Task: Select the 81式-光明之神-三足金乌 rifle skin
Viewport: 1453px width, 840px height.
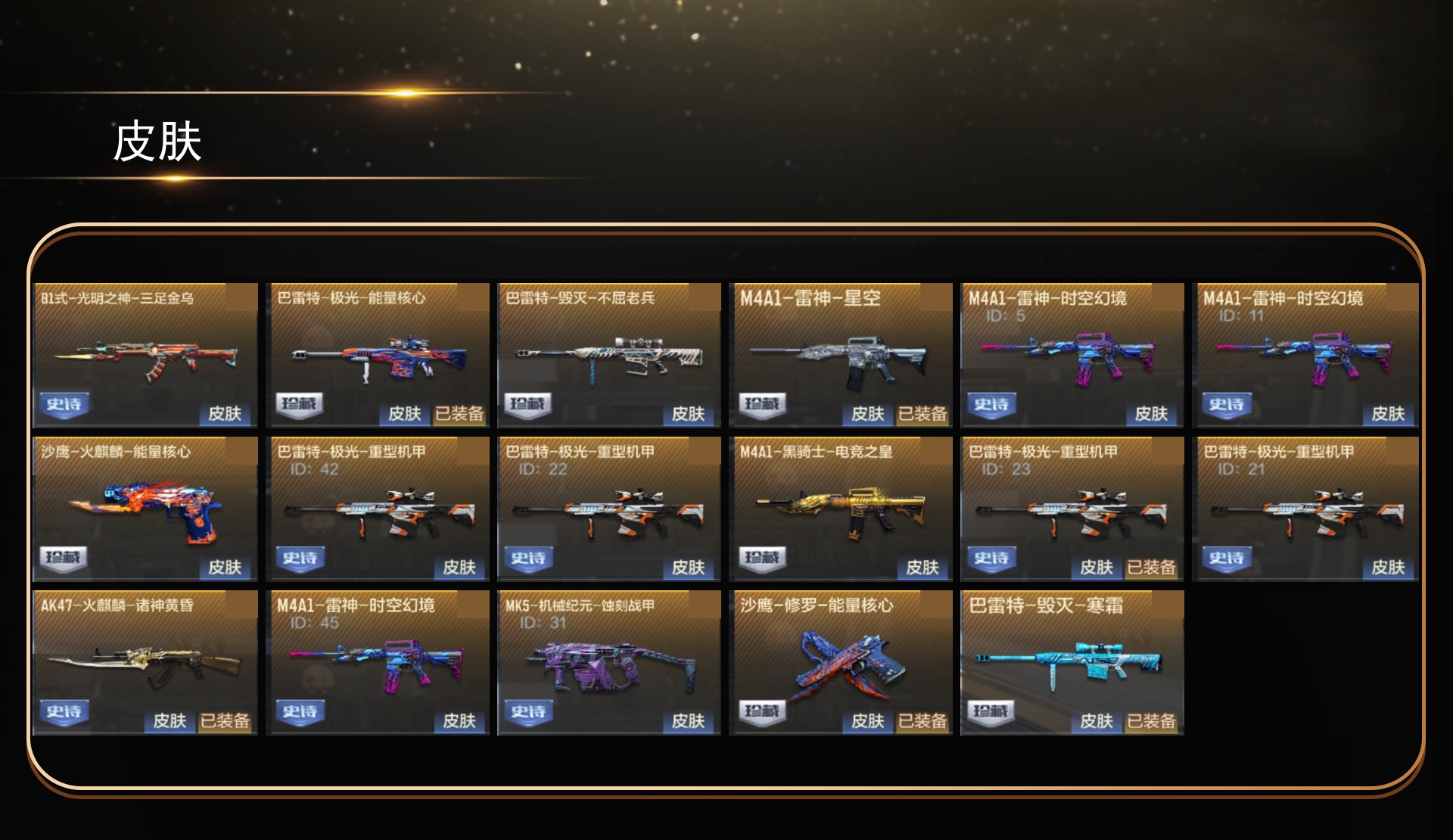Action: click(x=145, y=355)
